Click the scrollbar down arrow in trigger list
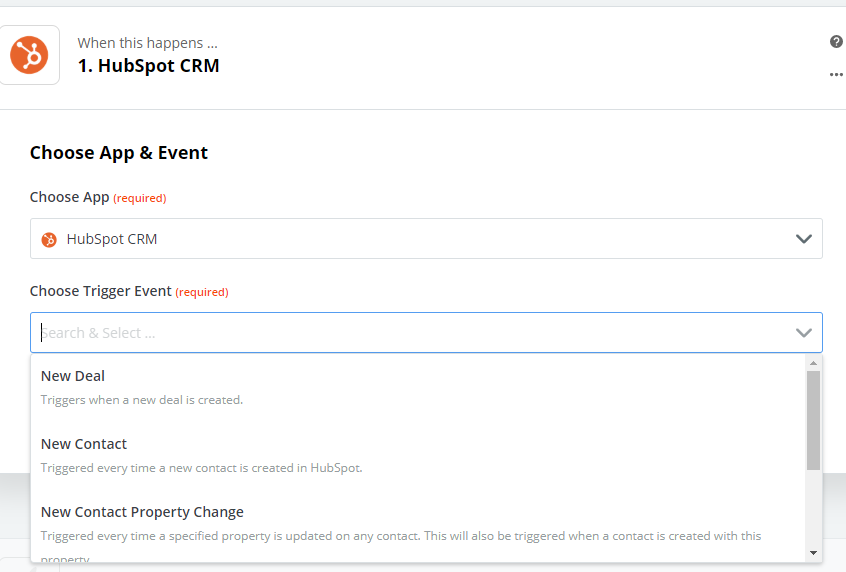Screen dimensions: 846x572 813,553
